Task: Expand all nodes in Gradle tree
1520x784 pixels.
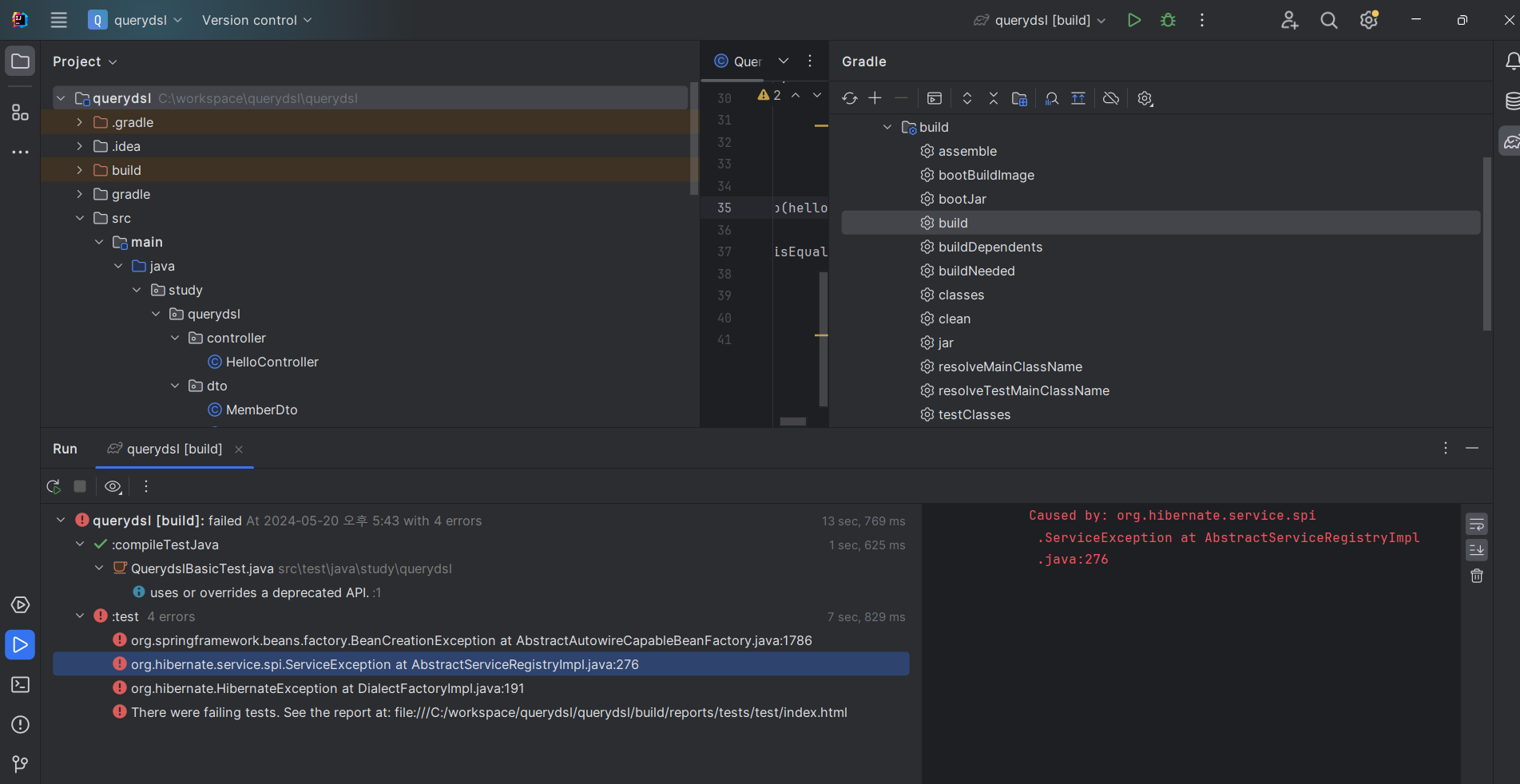Action: [967, 98]
